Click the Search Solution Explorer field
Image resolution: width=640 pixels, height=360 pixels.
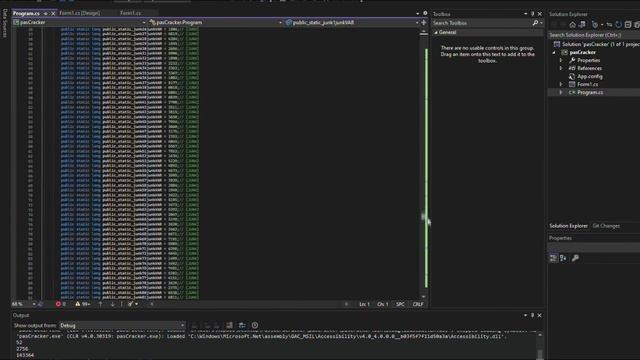tap(594, 35)
